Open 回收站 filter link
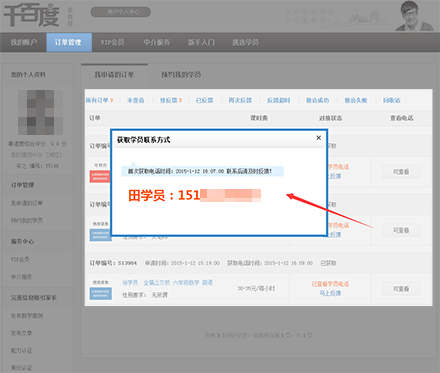This screenshot has width=440, height=373. pyautogui.click(x=391, y=100)
